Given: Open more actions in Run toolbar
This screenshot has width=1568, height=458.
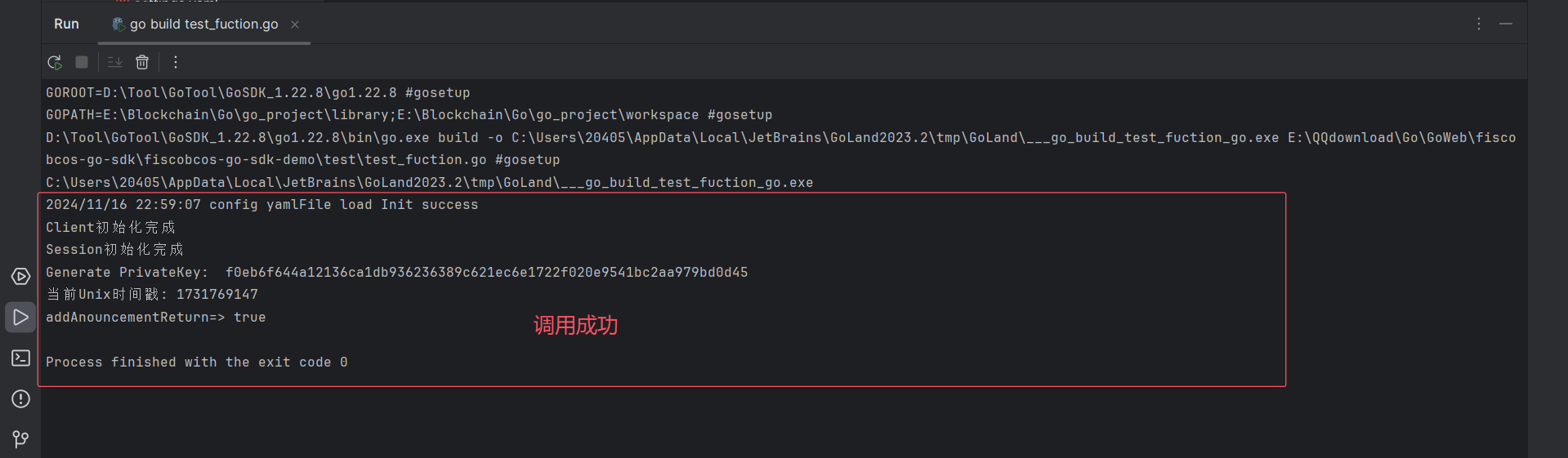Looking at the screenshot, I should tap(175, 62).
